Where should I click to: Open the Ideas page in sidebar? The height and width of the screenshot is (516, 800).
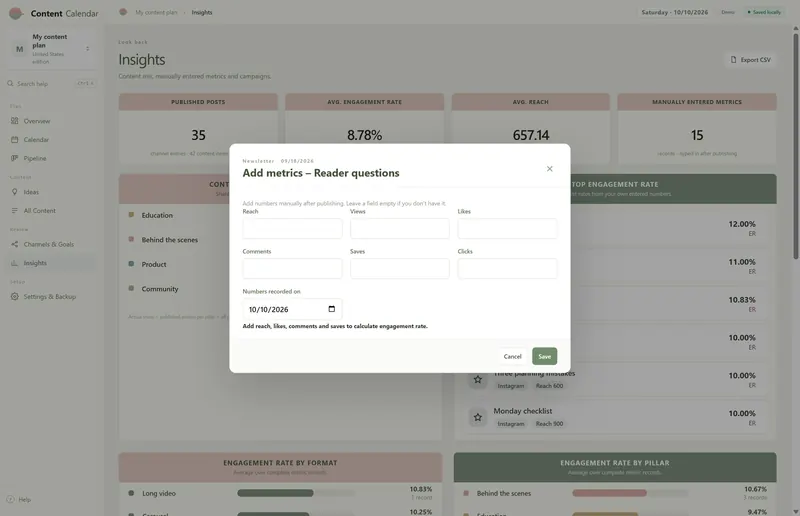pos(51,192)
